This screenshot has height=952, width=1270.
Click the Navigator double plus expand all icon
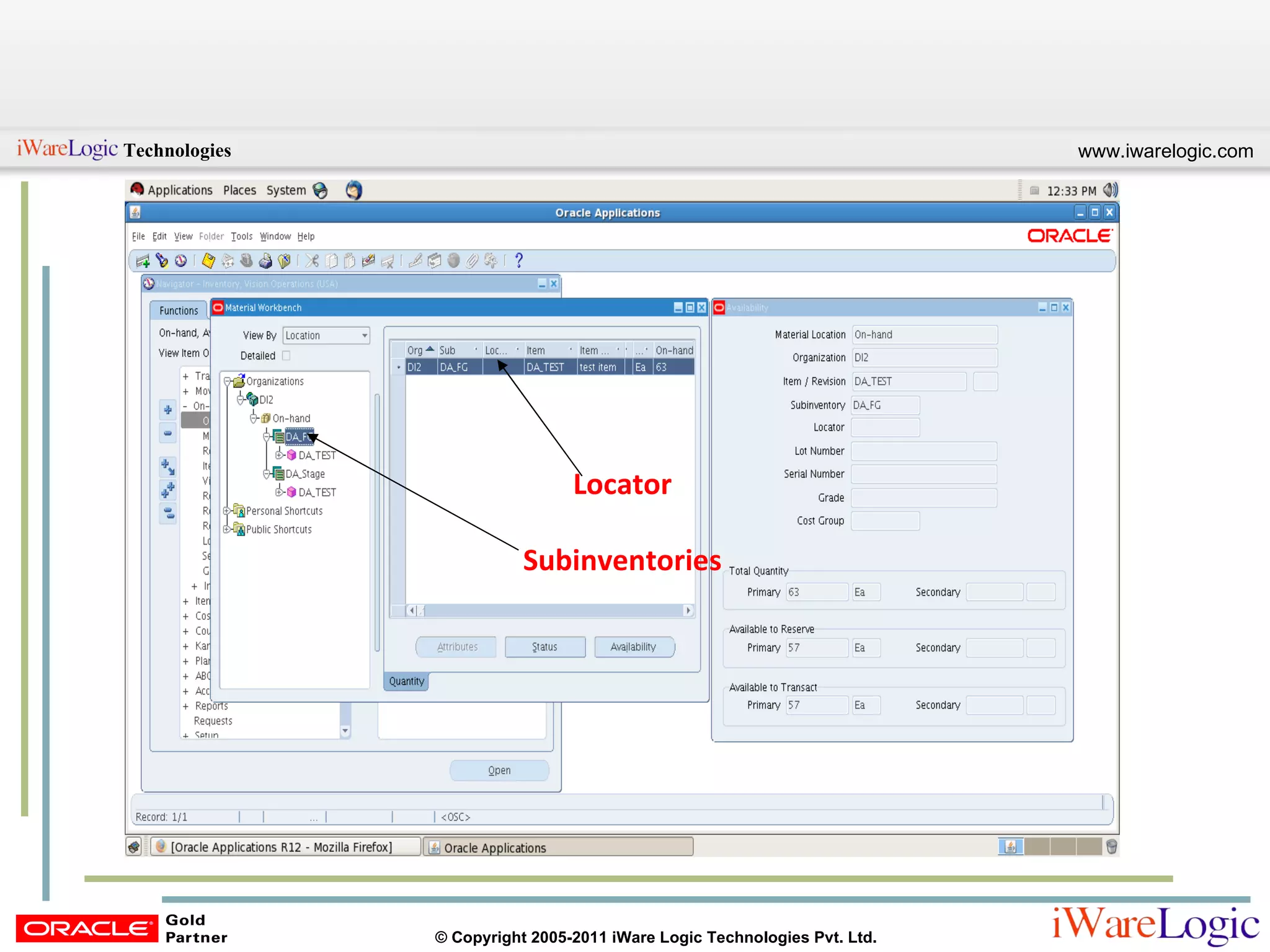(167, 490)
